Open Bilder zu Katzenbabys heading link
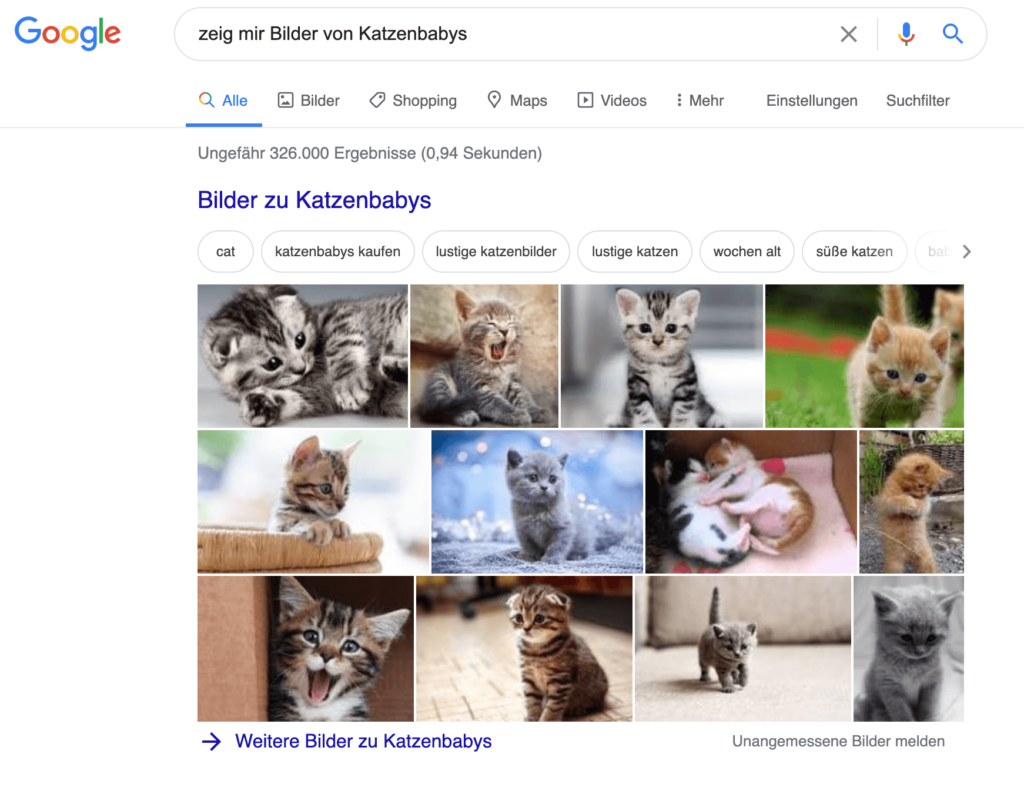 pos(313,200)
